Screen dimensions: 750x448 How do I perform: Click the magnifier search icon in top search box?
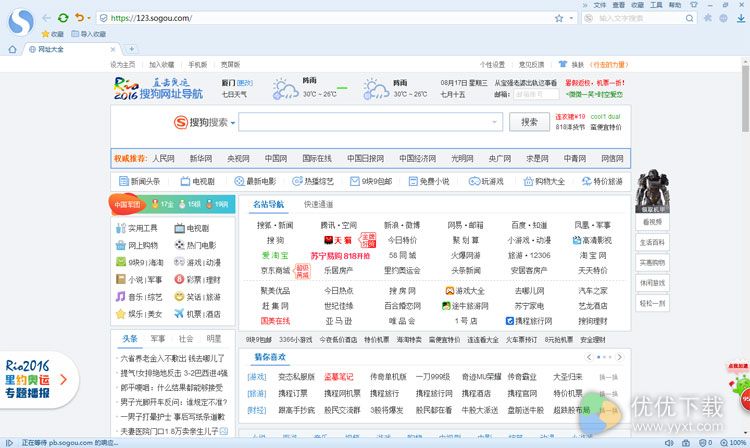689,18
